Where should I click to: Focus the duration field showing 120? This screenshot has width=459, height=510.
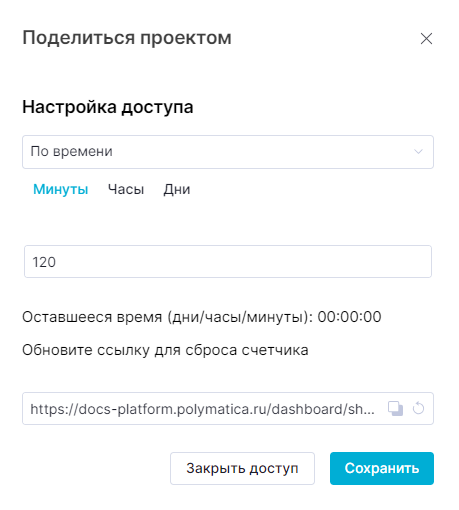[228, 262]
